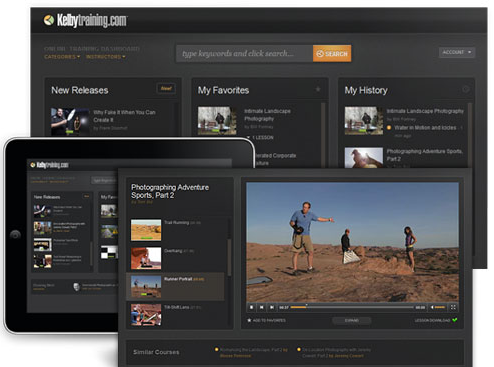The height and width of the screenshot is (367, 494).
Task: Click the keyword search input field
Action: pos(244,53)
